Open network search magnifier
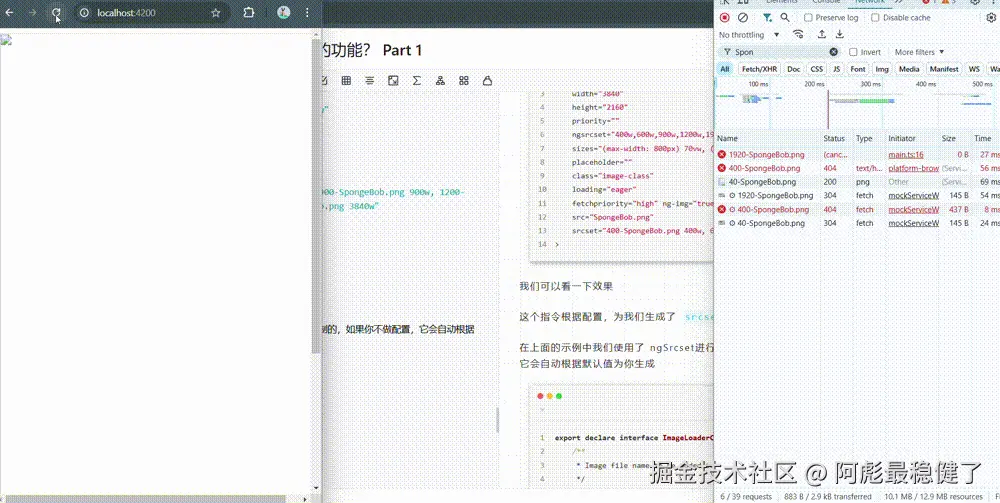The width and height of the screenshot is (1000, 503). pyautogui.click(x=785, y=18)
